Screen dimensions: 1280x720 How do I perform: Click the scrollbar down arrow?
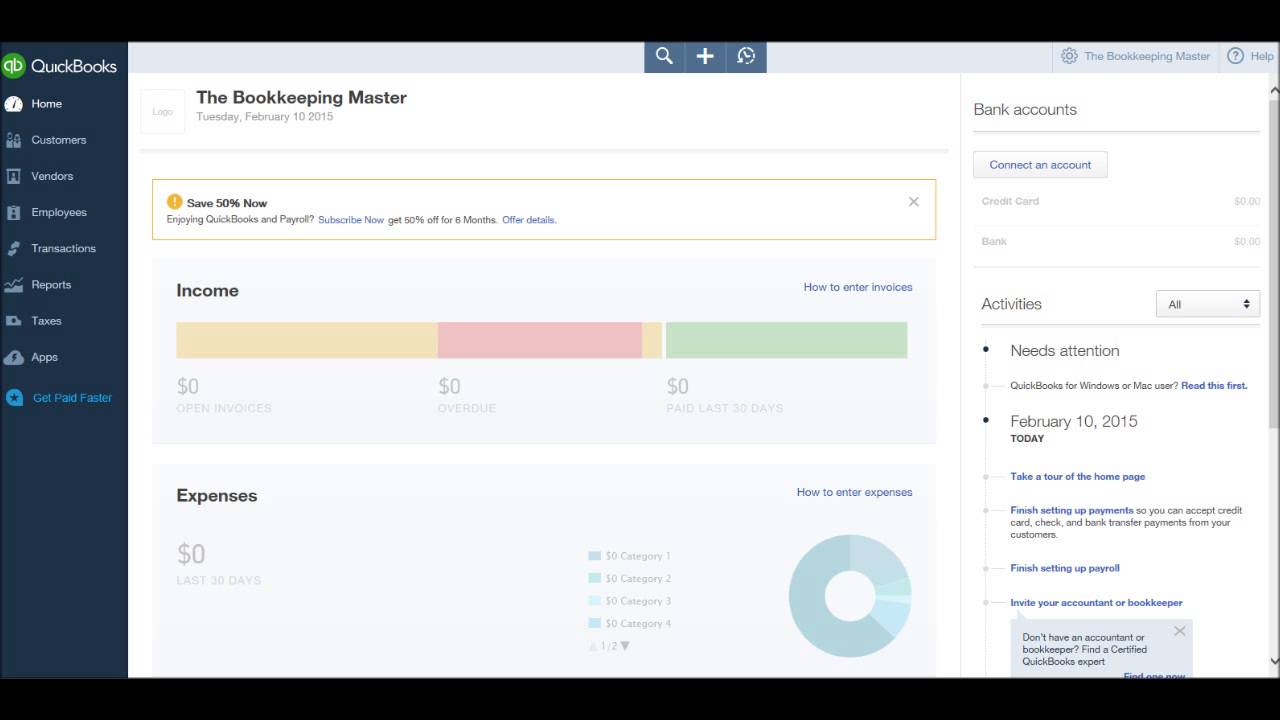click(1274, 661)
